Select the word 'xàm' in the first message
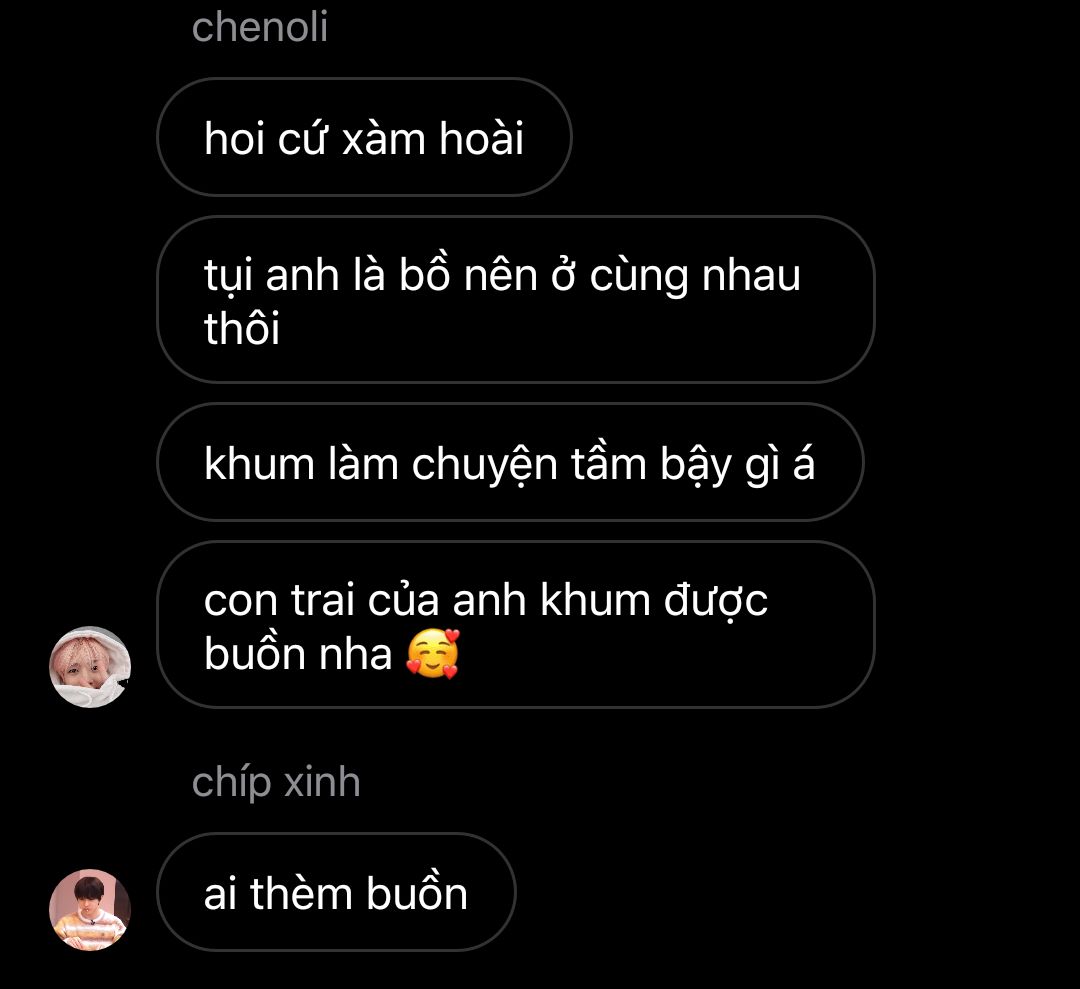 [384, 140]
